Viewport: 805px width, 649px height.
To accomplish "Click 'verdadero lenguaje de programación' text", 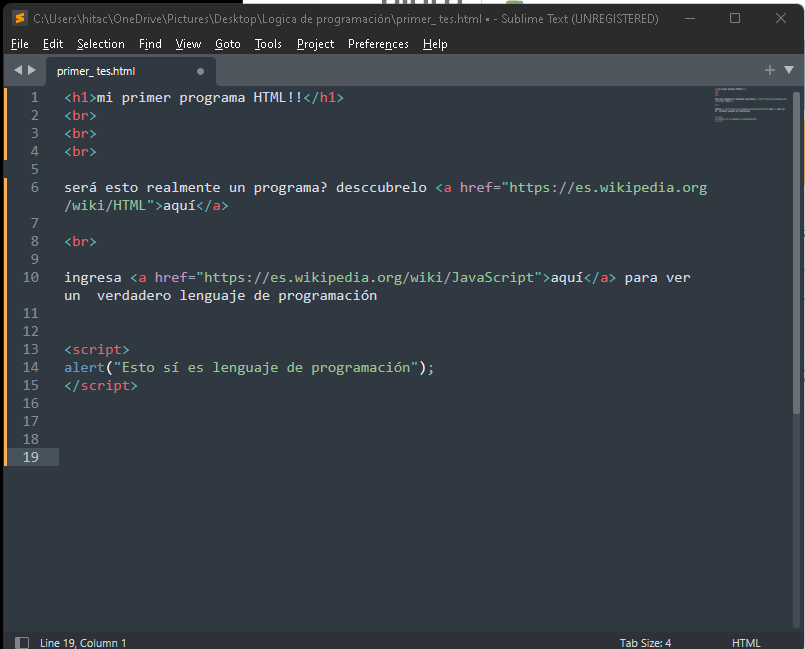I will coord(237,296).
